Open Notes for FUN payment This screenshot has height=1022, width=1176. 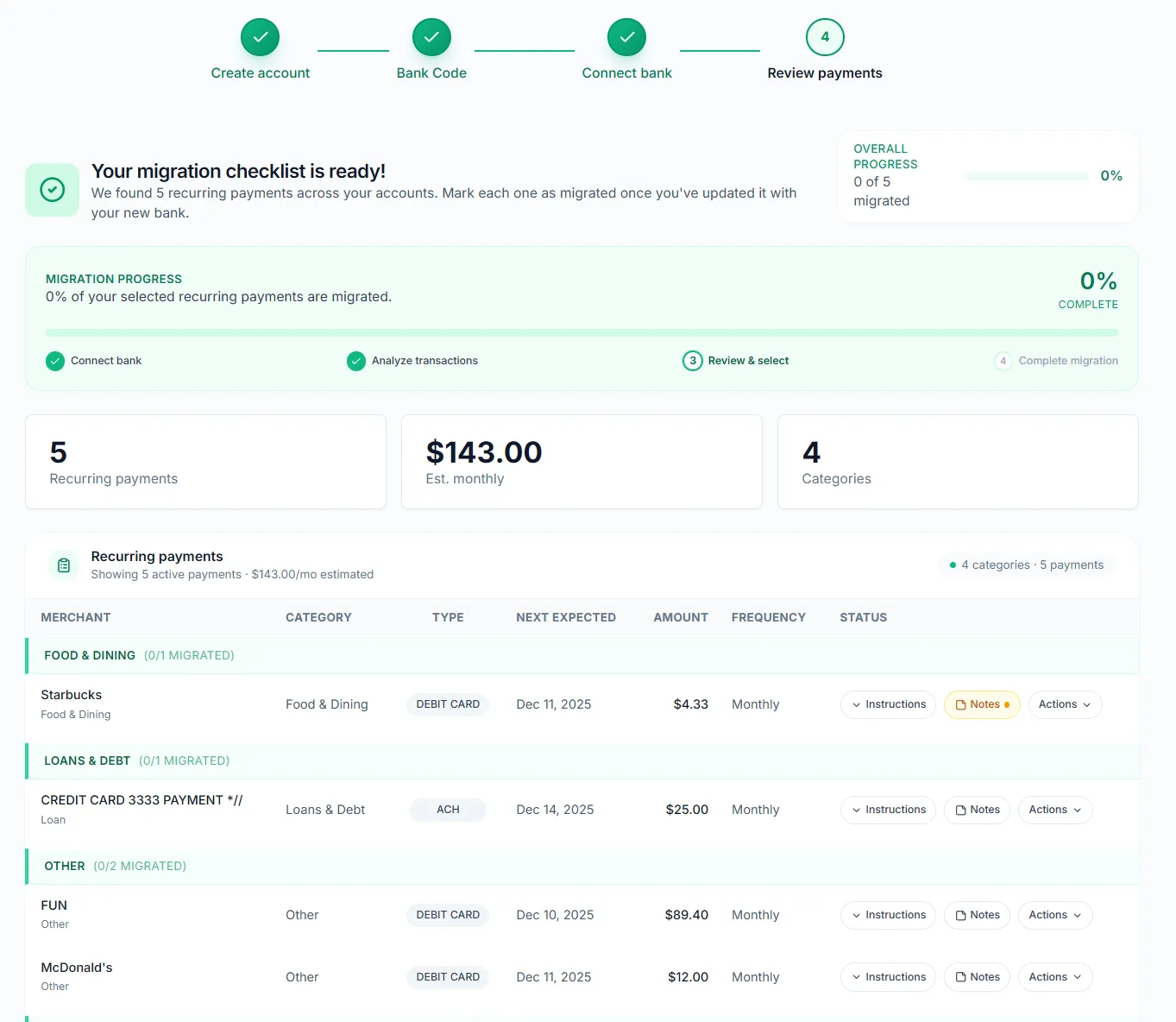click(977, 915)
